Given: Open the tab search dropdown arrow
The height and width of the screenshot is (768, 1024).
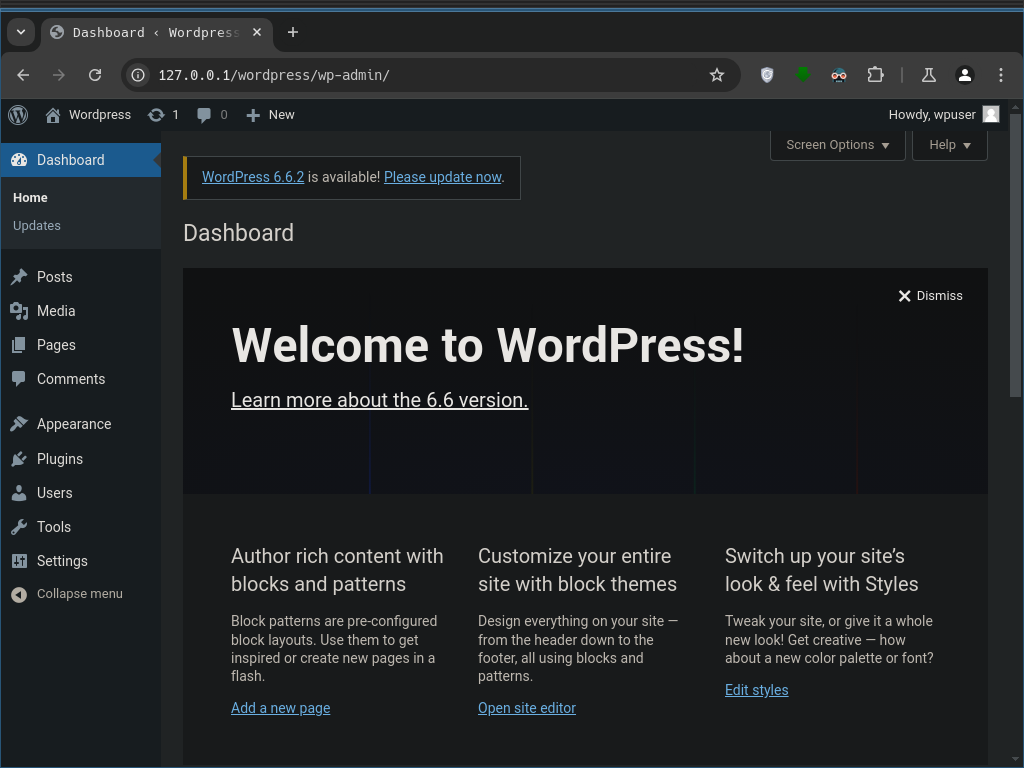Looking at the screenshot, I should click(x=21, y=32).
